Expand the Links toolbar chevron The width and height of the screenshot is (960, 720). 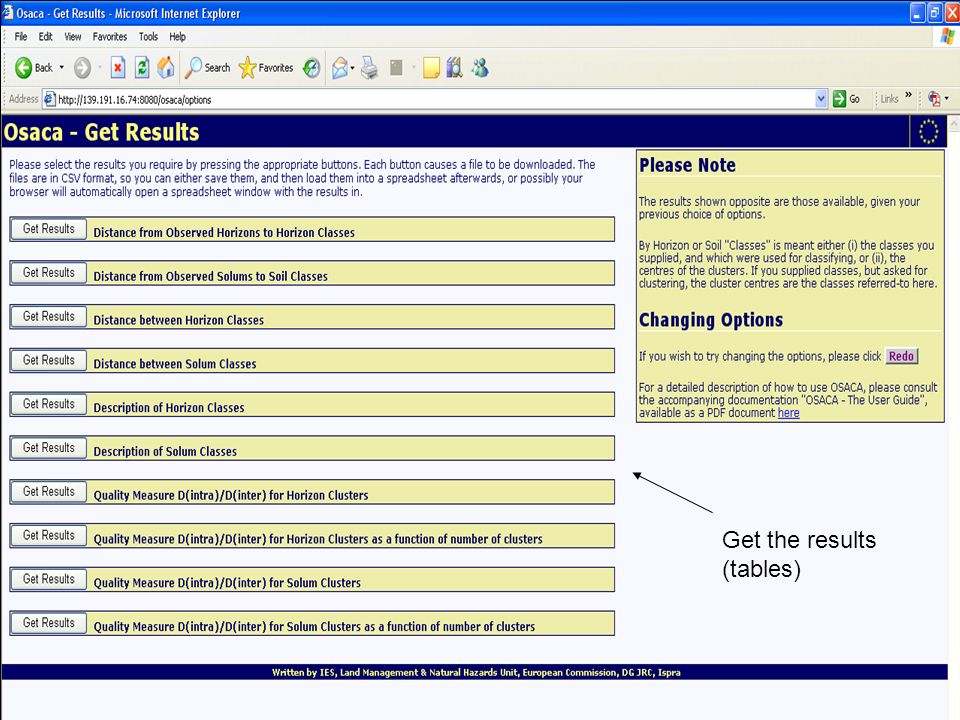click(909, 95)
